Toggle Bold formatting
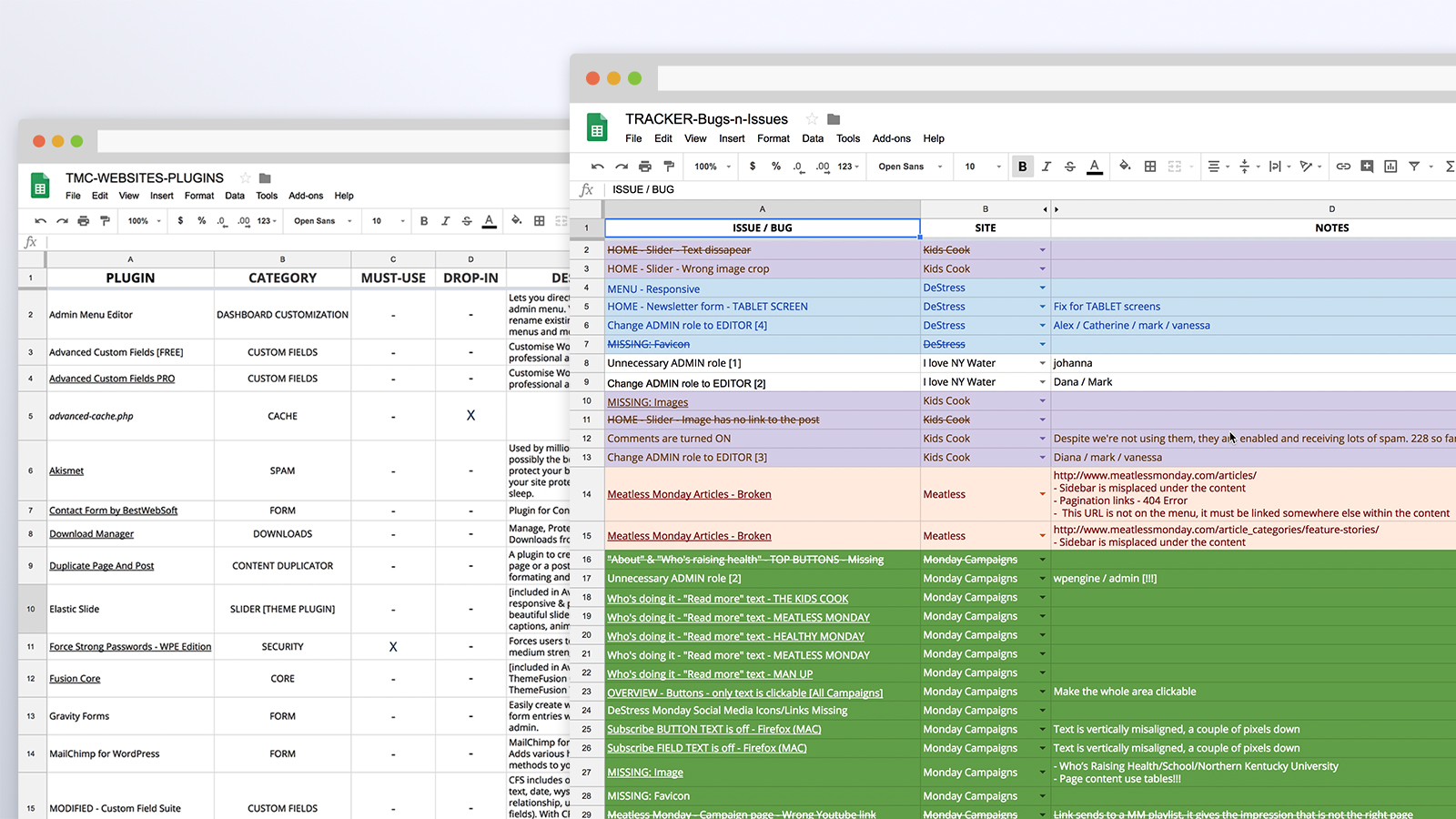Image resolution: width=1456 pixels, height=819 pixels. click(1023, 167)
